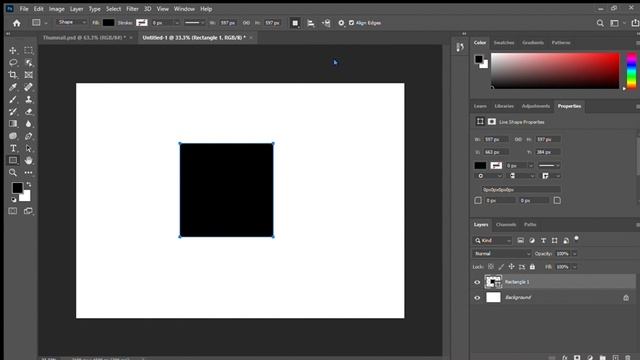
Task: Open the Shape mode dropdown
Action: coord(71,22)
